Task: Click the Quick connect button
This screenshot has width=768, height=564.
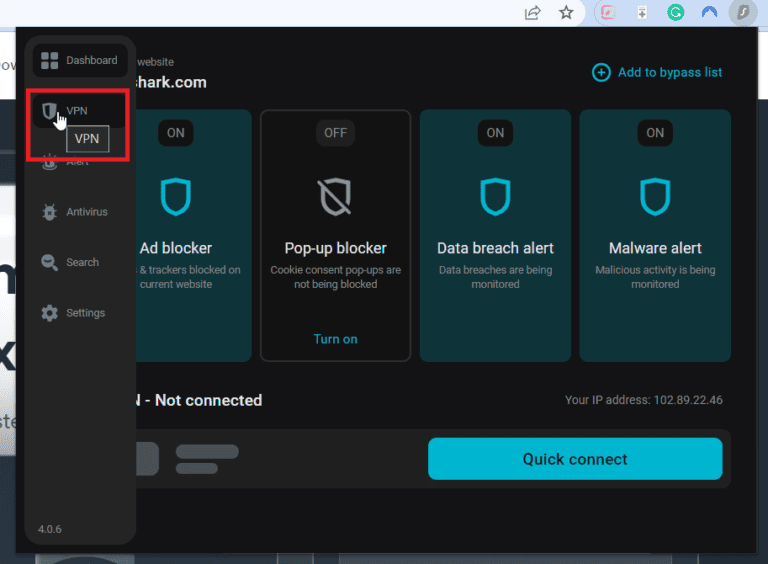Action: click(575, 459)
